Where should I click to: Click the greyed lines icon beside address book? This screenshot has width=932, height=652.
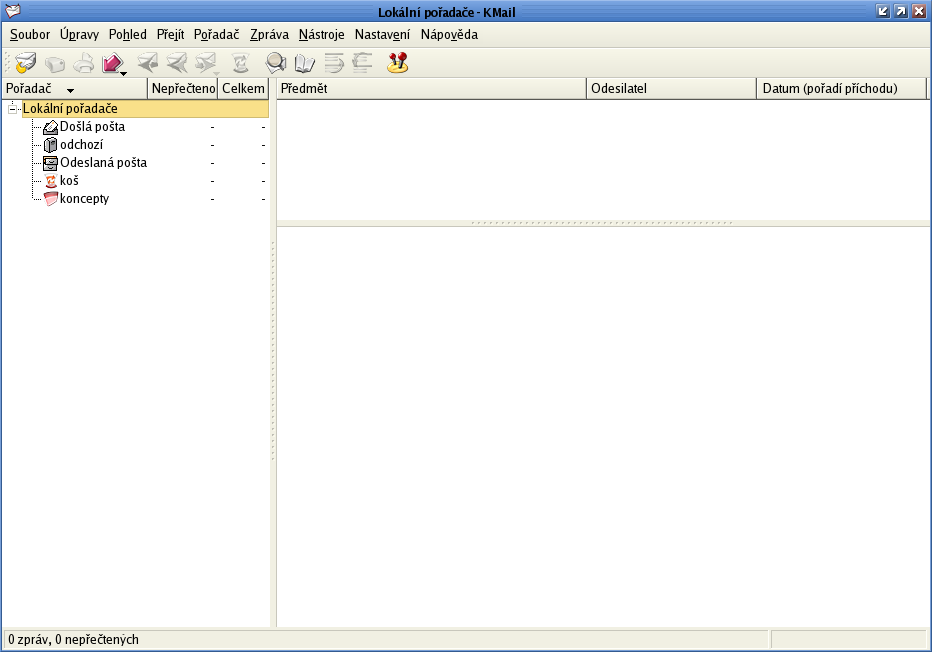click(x=334, y=63)
